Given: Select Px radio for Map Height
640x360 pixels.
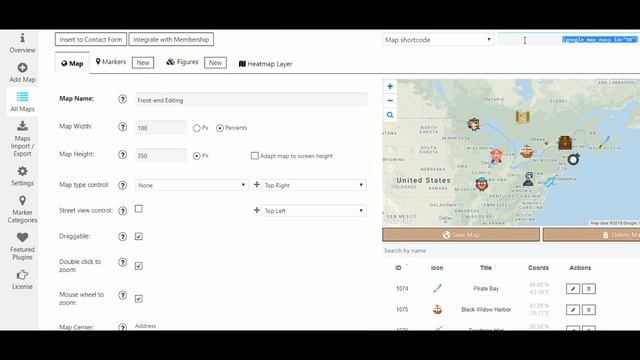Looking at the screenshot, I should [x=197, y=156].
